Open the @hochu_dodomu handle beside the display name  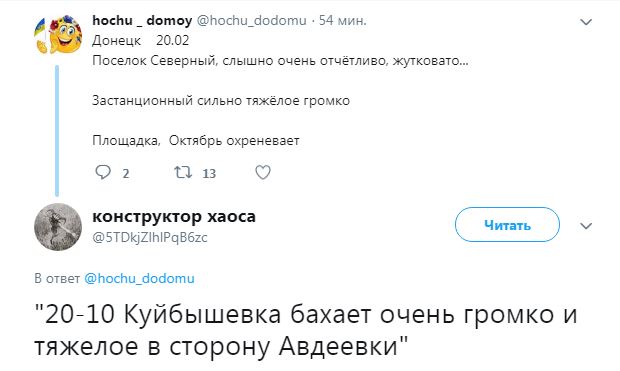tap(251, 20)
